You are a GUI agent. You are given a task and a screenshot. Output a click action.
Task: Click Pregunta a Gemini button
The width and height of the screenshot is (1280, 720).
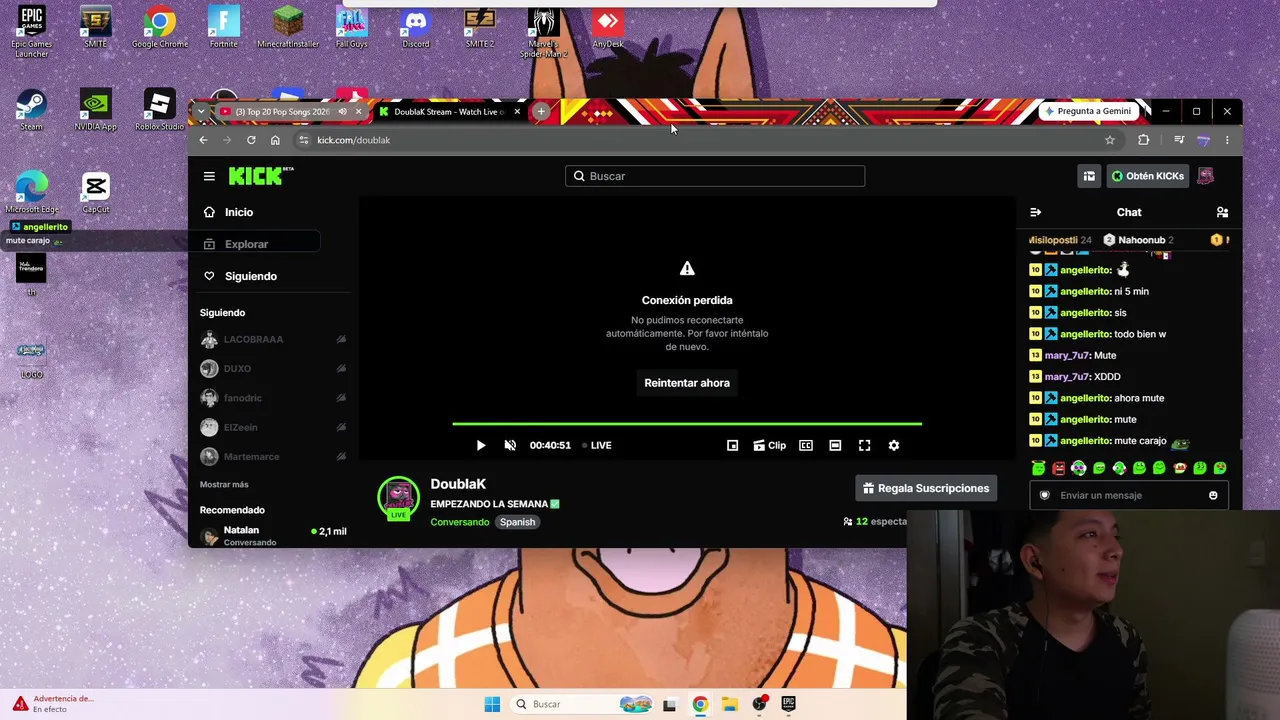click(1087, 111)
